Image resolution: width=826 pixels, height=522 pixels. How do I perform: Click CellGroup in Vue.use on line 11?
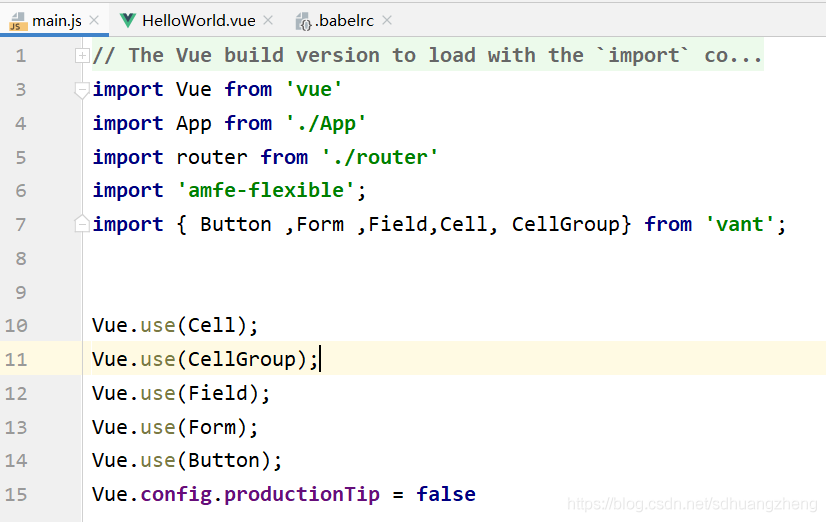pos(242,359)
